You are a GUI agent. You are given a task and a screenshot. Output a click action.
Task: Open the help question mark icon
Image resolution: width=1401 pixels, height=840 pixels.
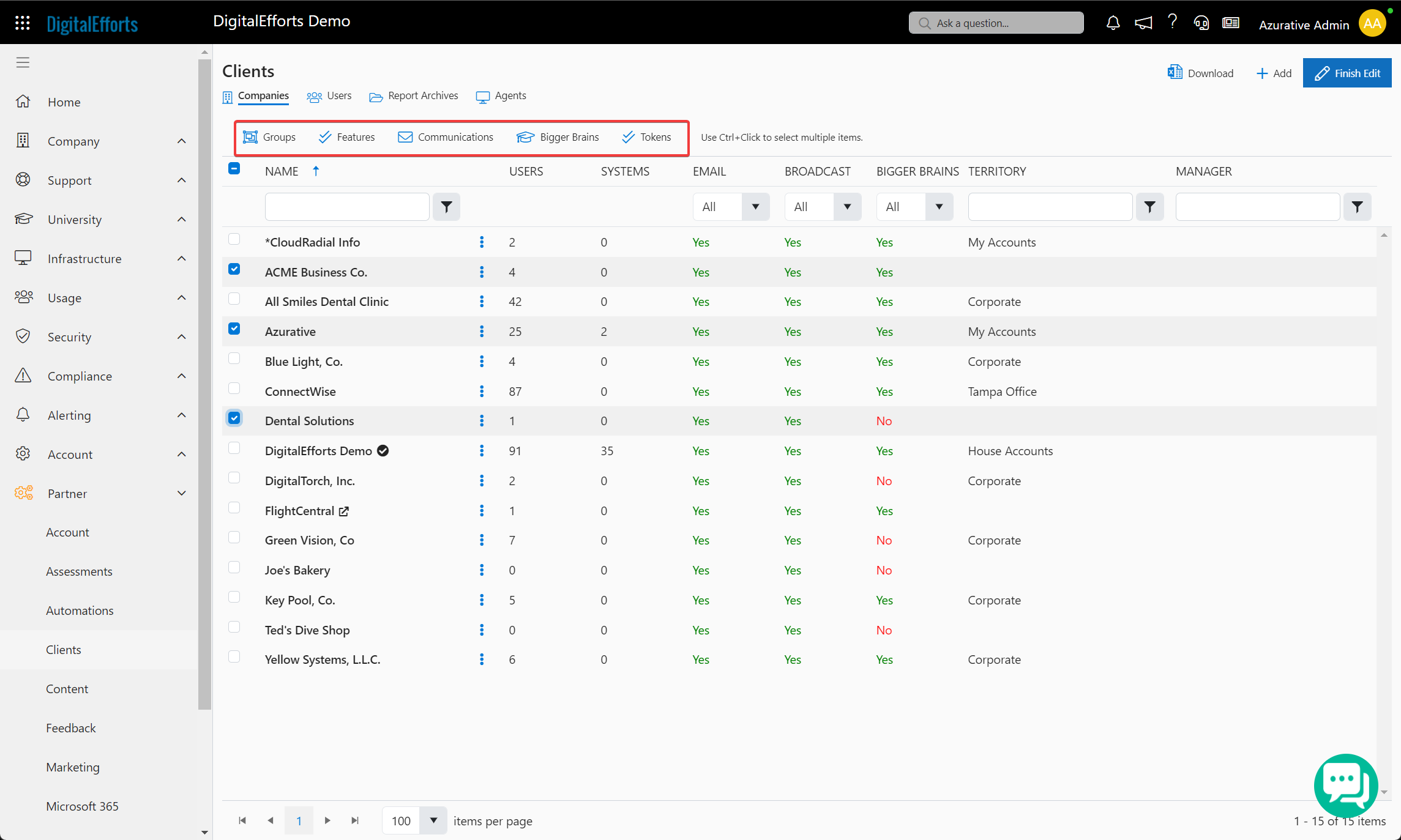click(1172, 22)
